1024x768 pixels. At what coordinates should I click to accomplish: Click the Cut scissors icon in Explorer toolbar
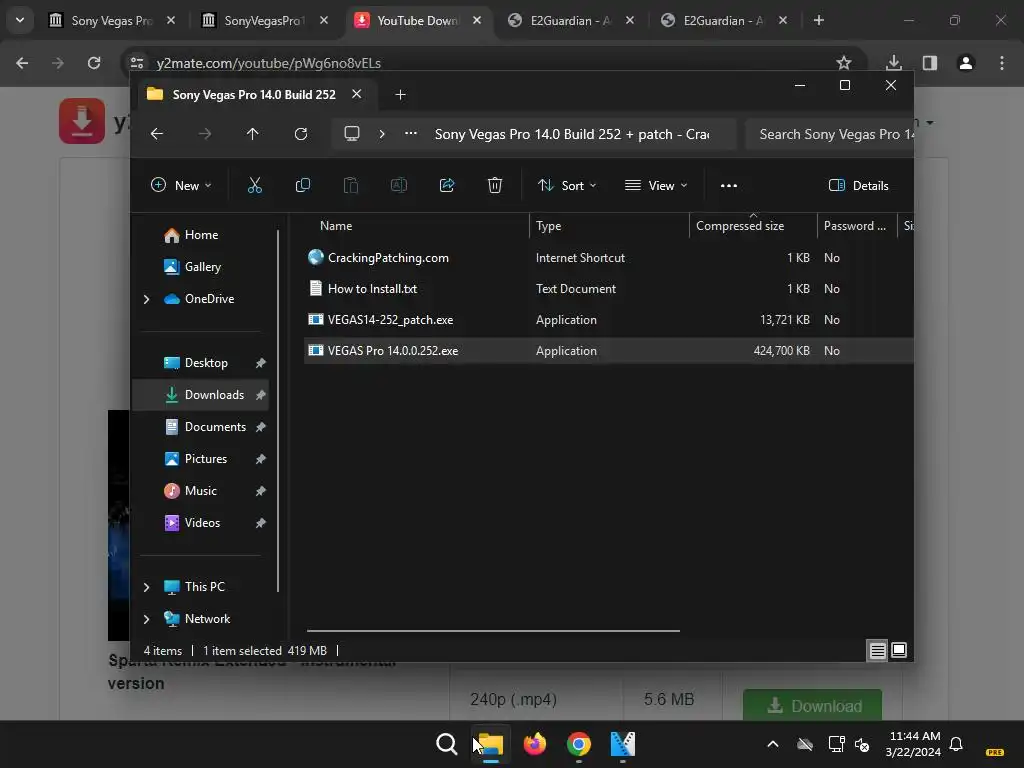click(255, 185)
